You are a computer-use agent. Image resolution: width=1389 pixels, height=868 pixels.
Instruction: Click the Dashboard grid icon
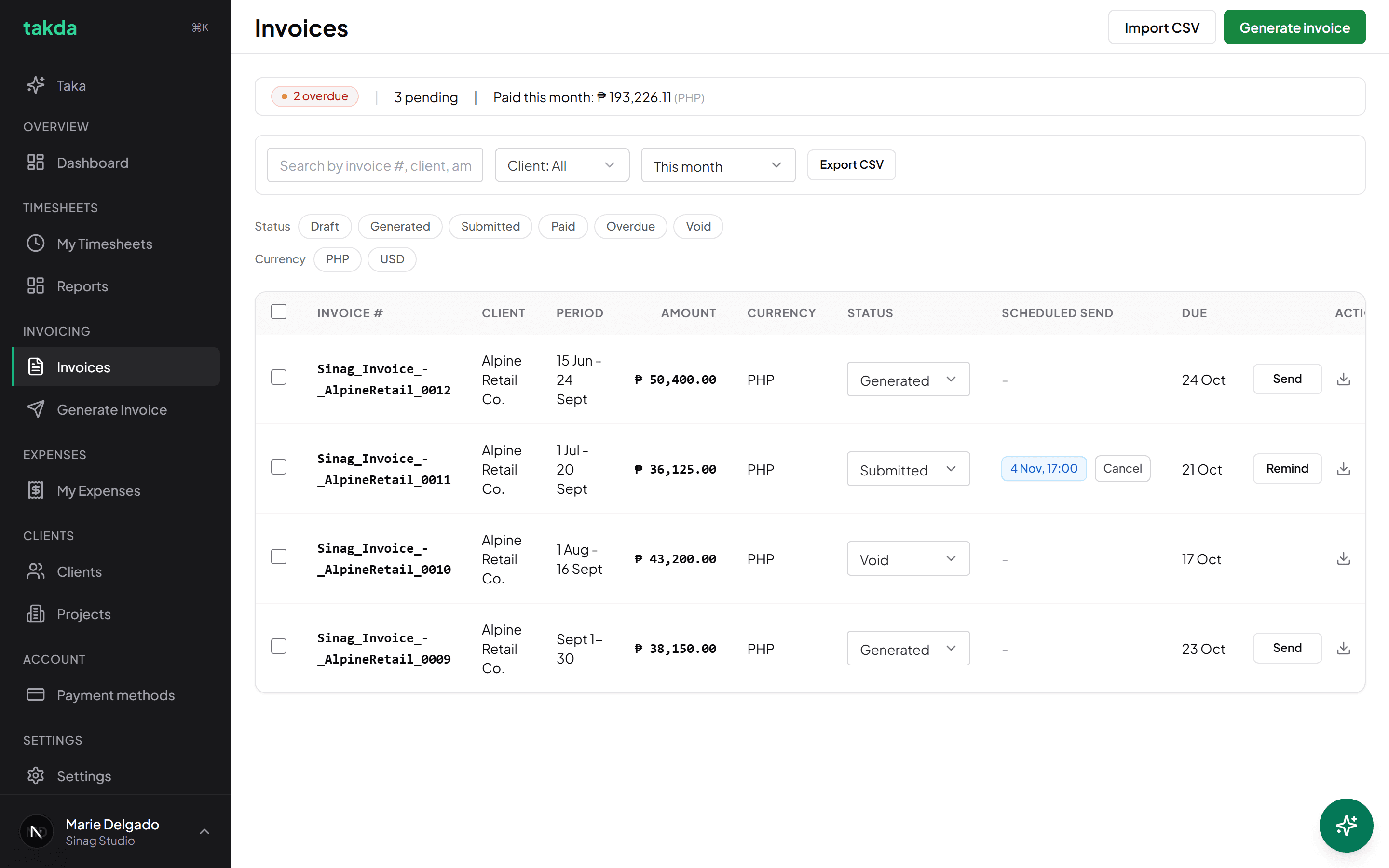tap(36, 163)
